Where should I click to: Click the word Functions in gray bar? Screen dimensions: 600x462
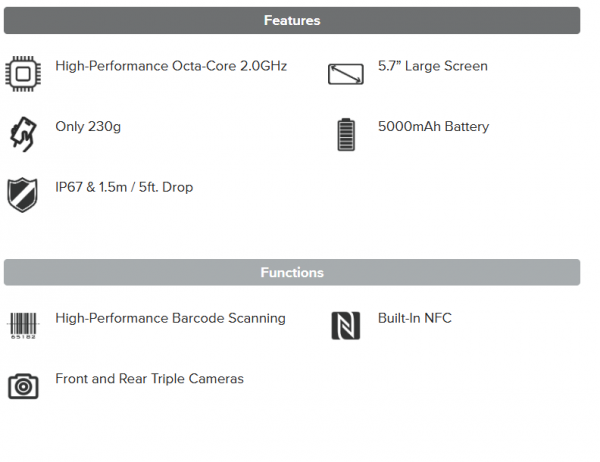[292, 272]
